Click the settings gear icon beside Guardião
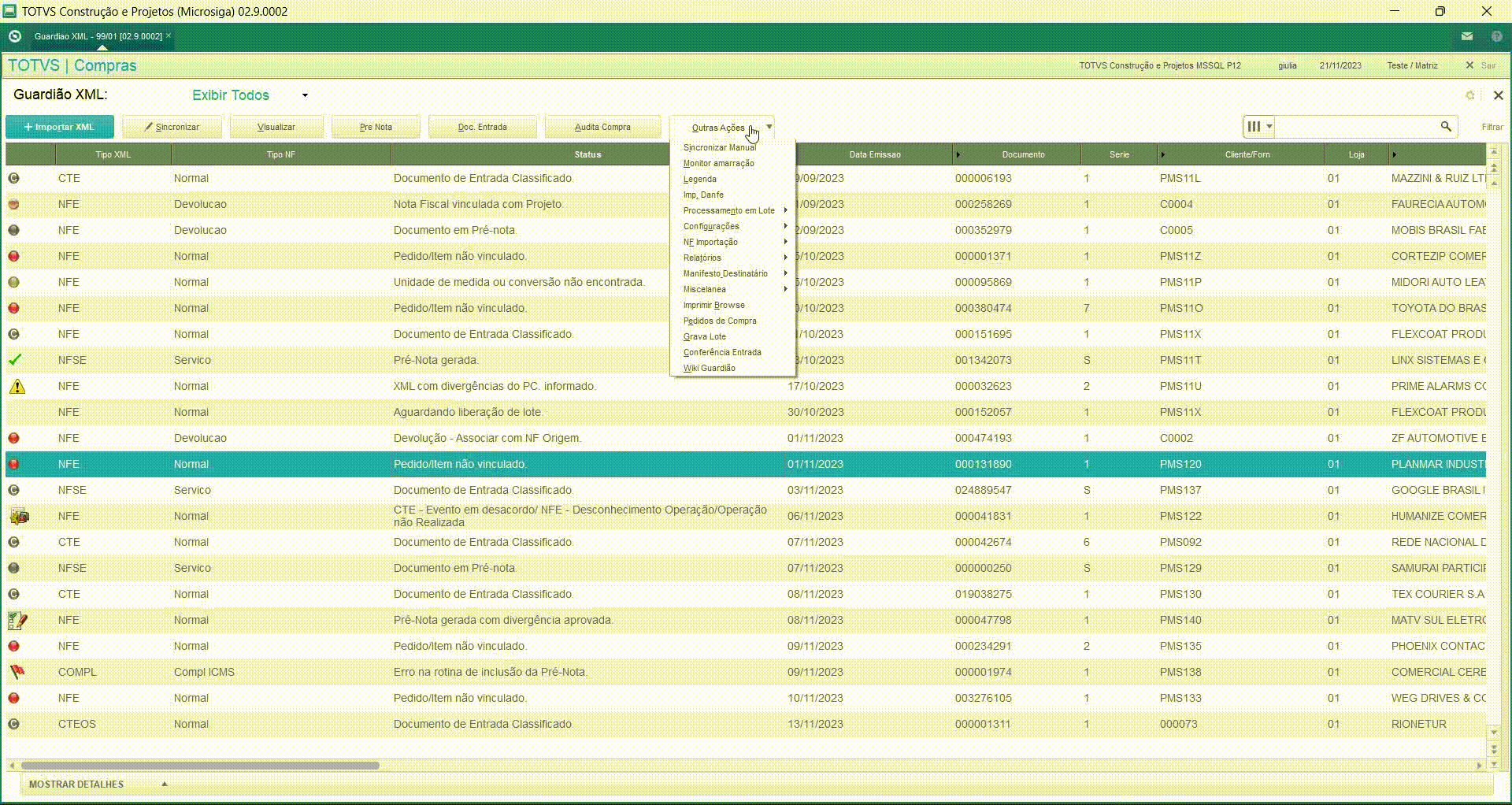 1469,95
